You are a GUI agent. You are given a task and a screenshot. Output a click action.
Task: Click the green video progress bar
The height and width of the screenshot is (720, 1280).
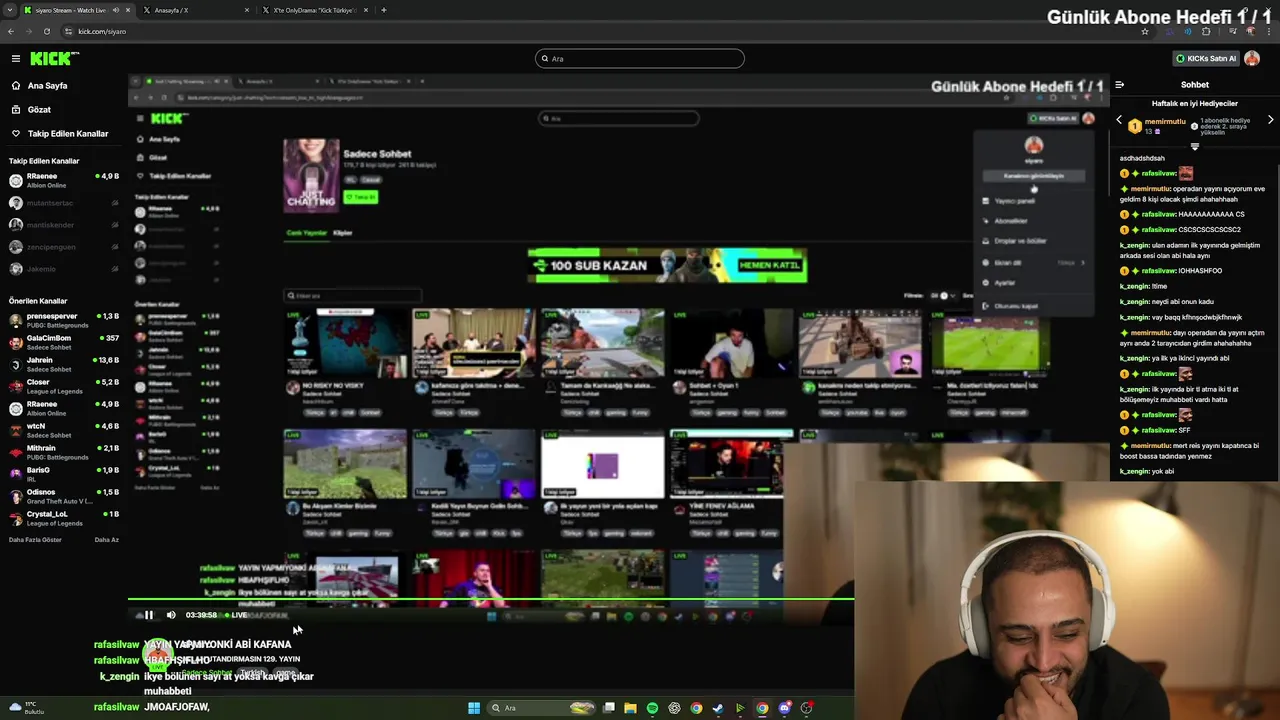(491, 600)
